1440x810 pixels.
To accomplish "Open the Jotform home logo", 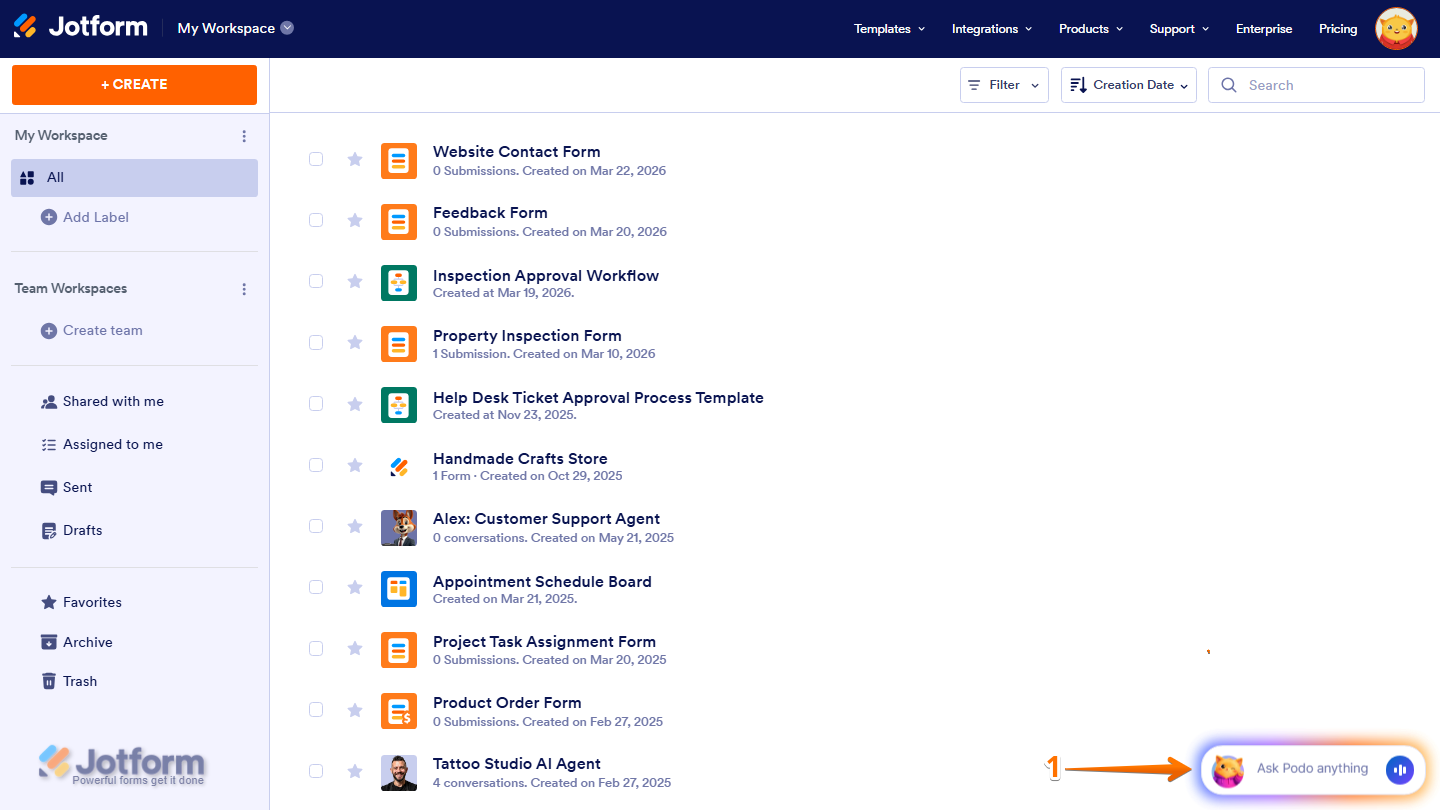I will tap(80, 27).
